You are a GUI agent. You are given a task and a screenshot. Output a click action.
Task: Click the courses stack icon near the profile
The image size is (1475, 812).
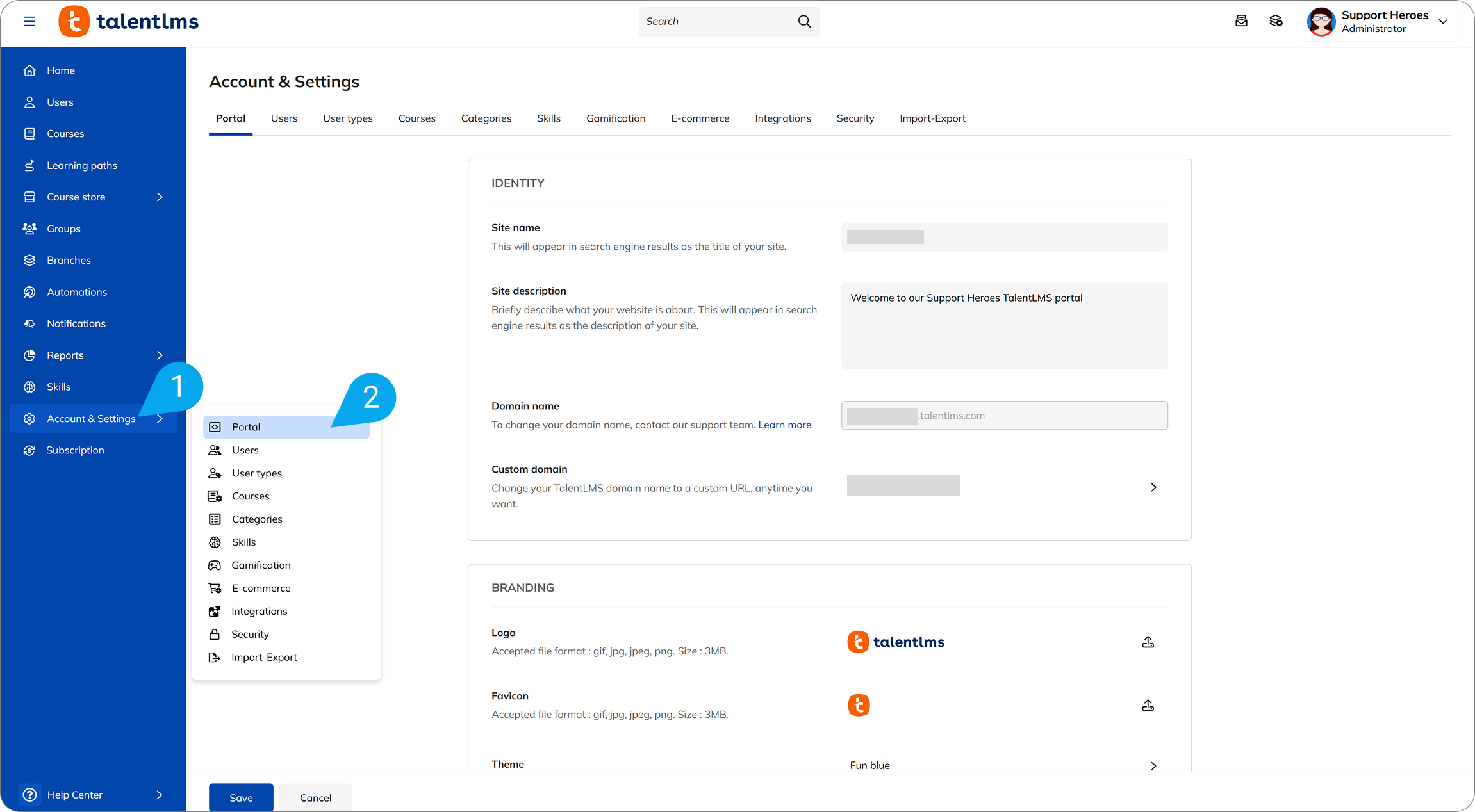[x=1276, y=21]
